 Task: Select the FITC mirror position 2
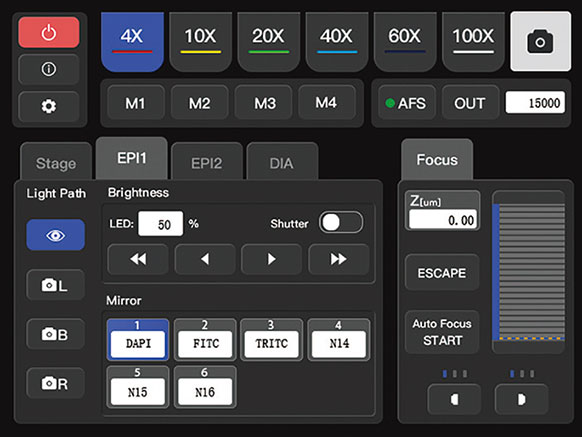tap(205, 339)
